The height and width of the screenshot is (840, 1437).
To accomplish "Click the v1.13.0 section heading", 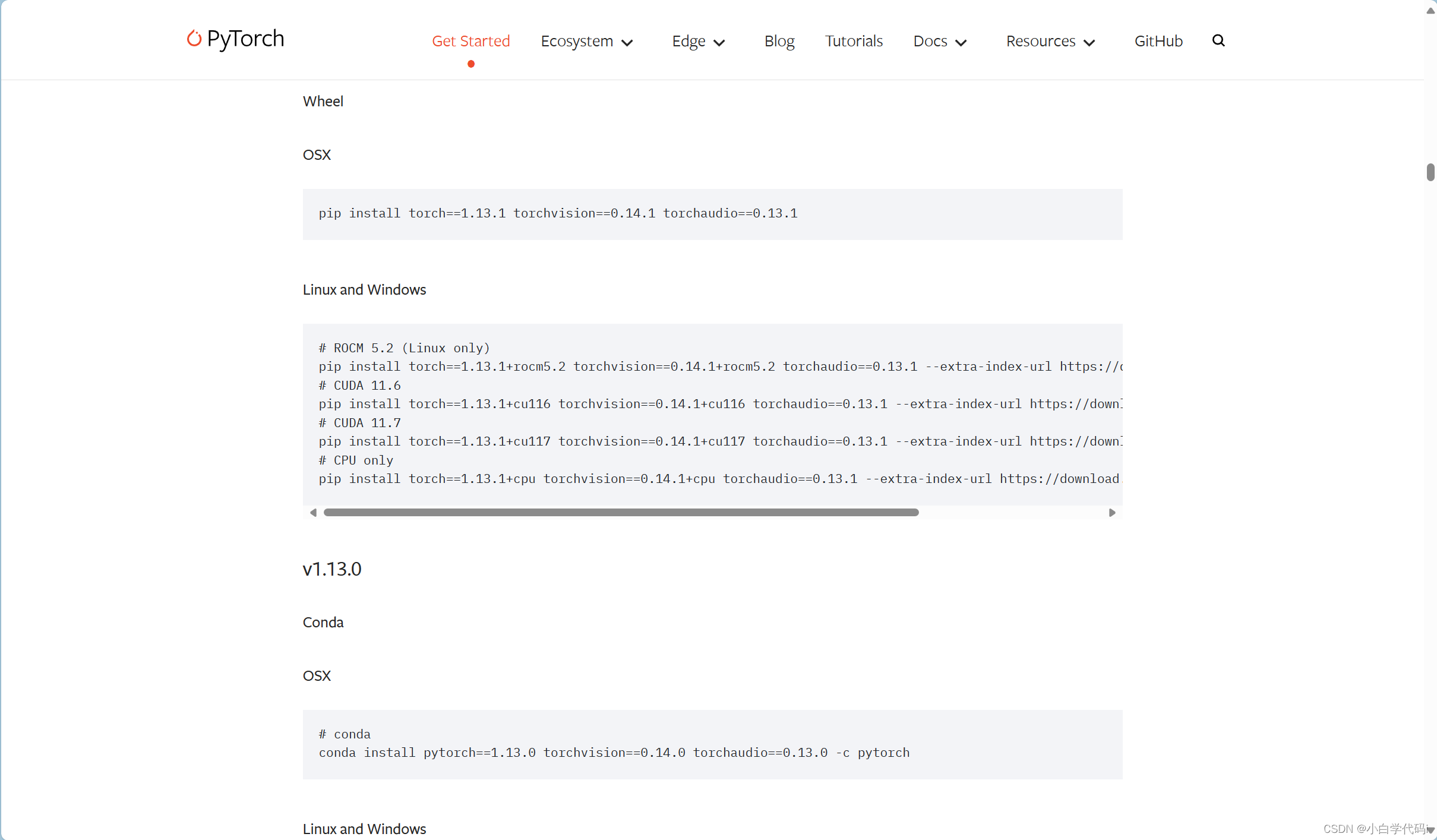I will pyautogui.click(x=331, y=569).
